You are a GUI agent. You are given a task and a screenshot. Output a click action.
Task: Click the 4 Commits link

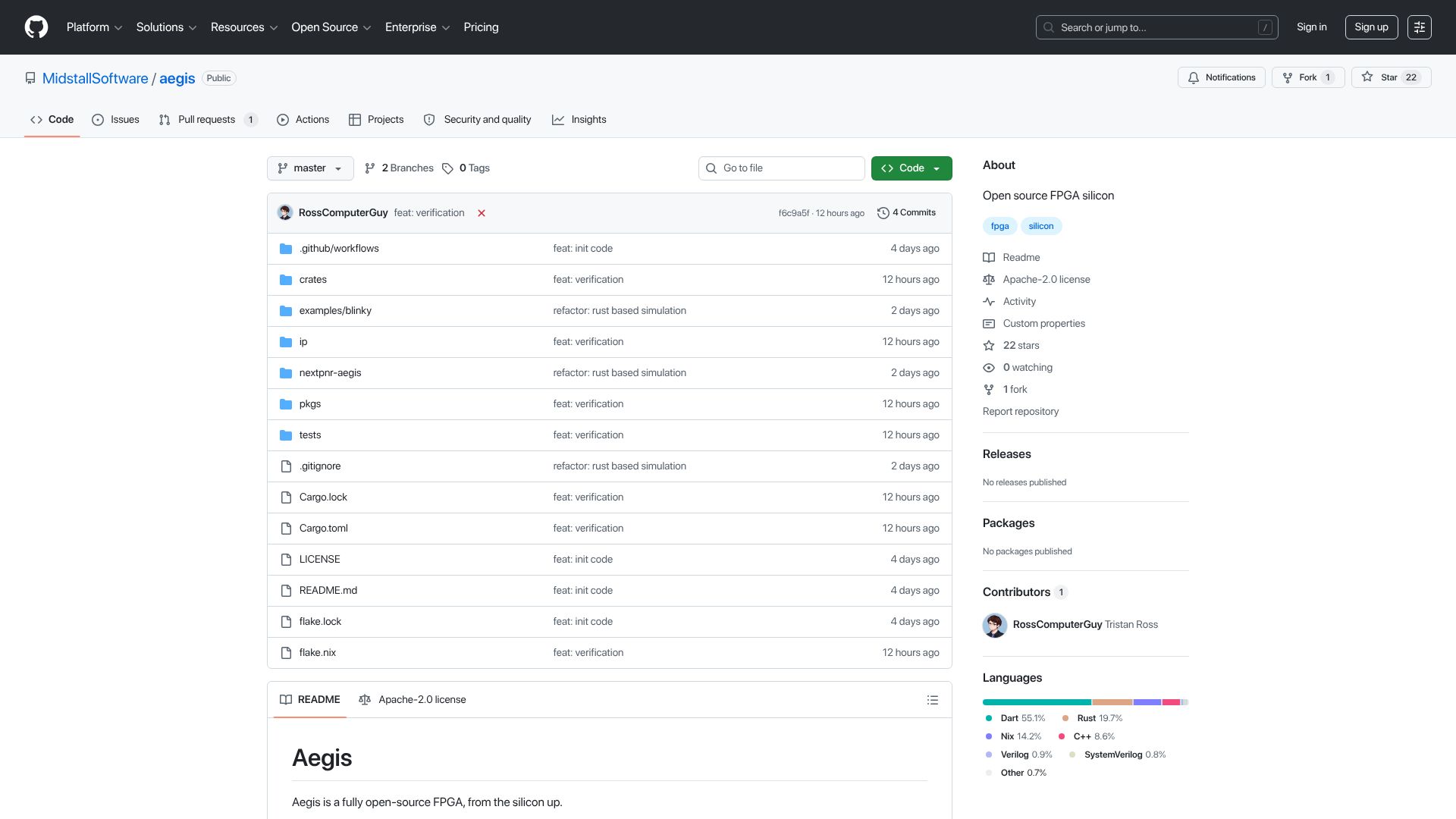(906, 213)
